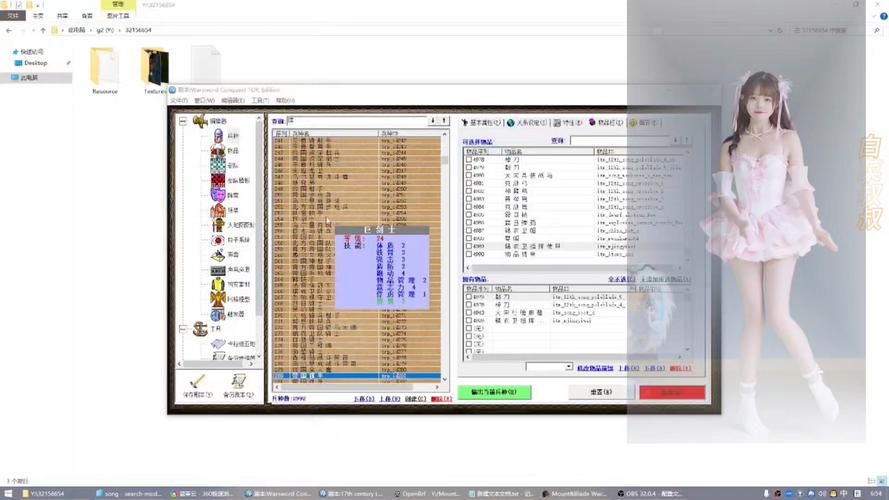Click the anchor Tools (工具) icon
The width and height of the screenshot is (889, 500).
coord(200,329)
